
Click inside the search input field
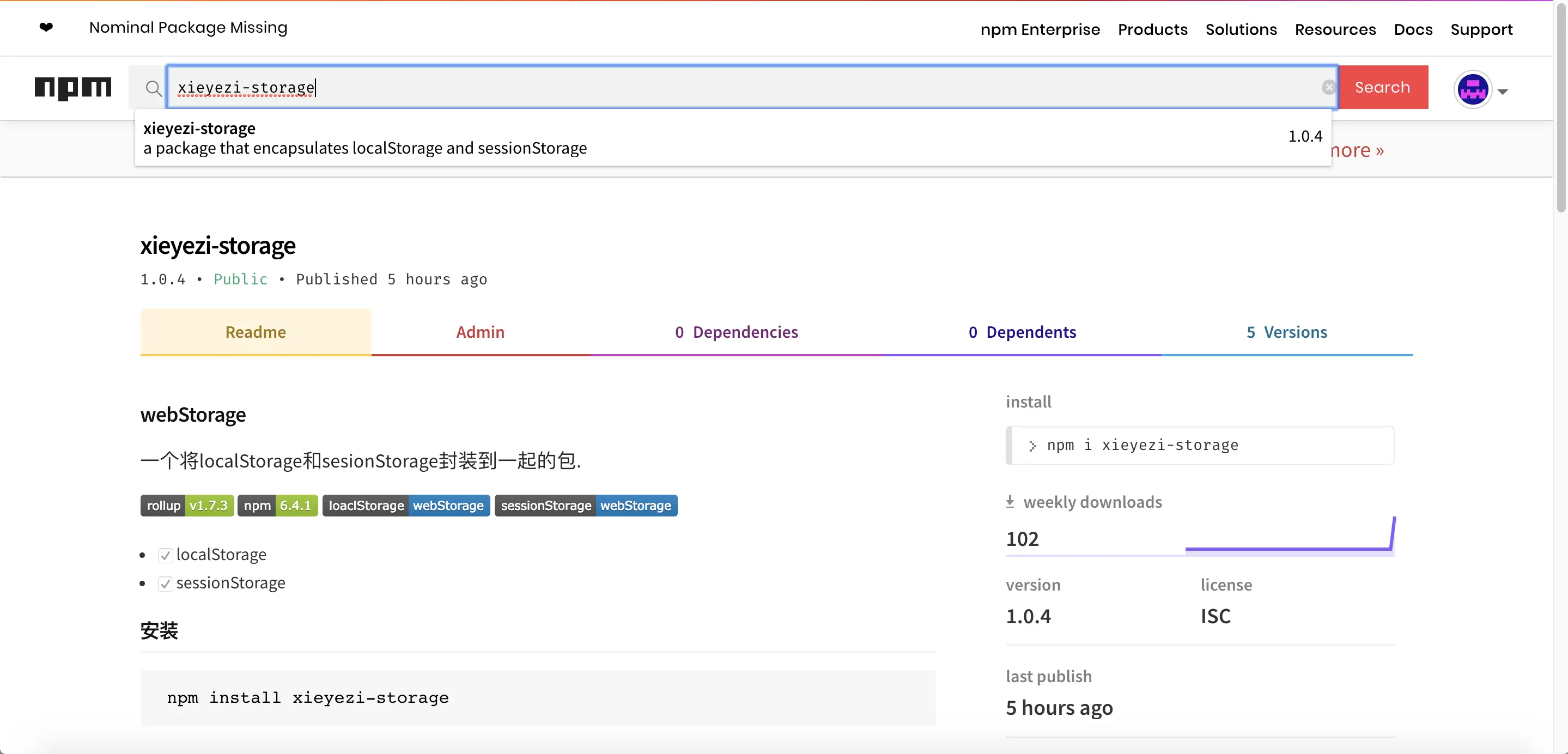[731, 87]
